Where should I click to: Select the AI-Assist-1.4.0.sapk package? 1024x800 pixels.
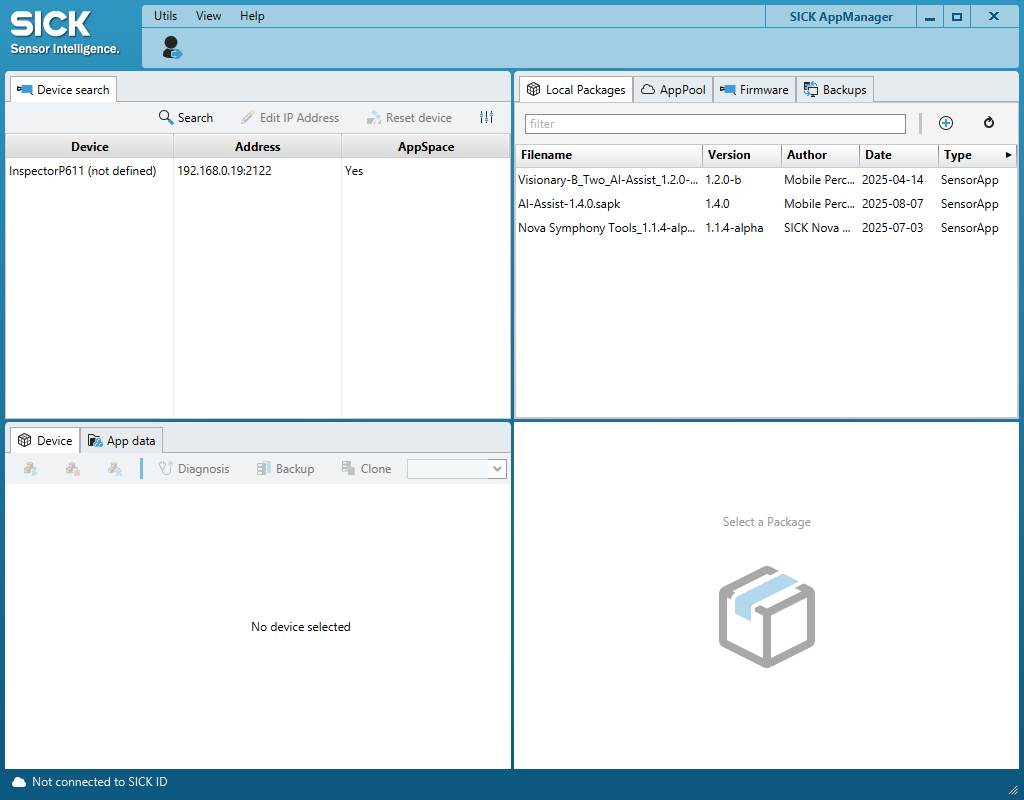569,204
